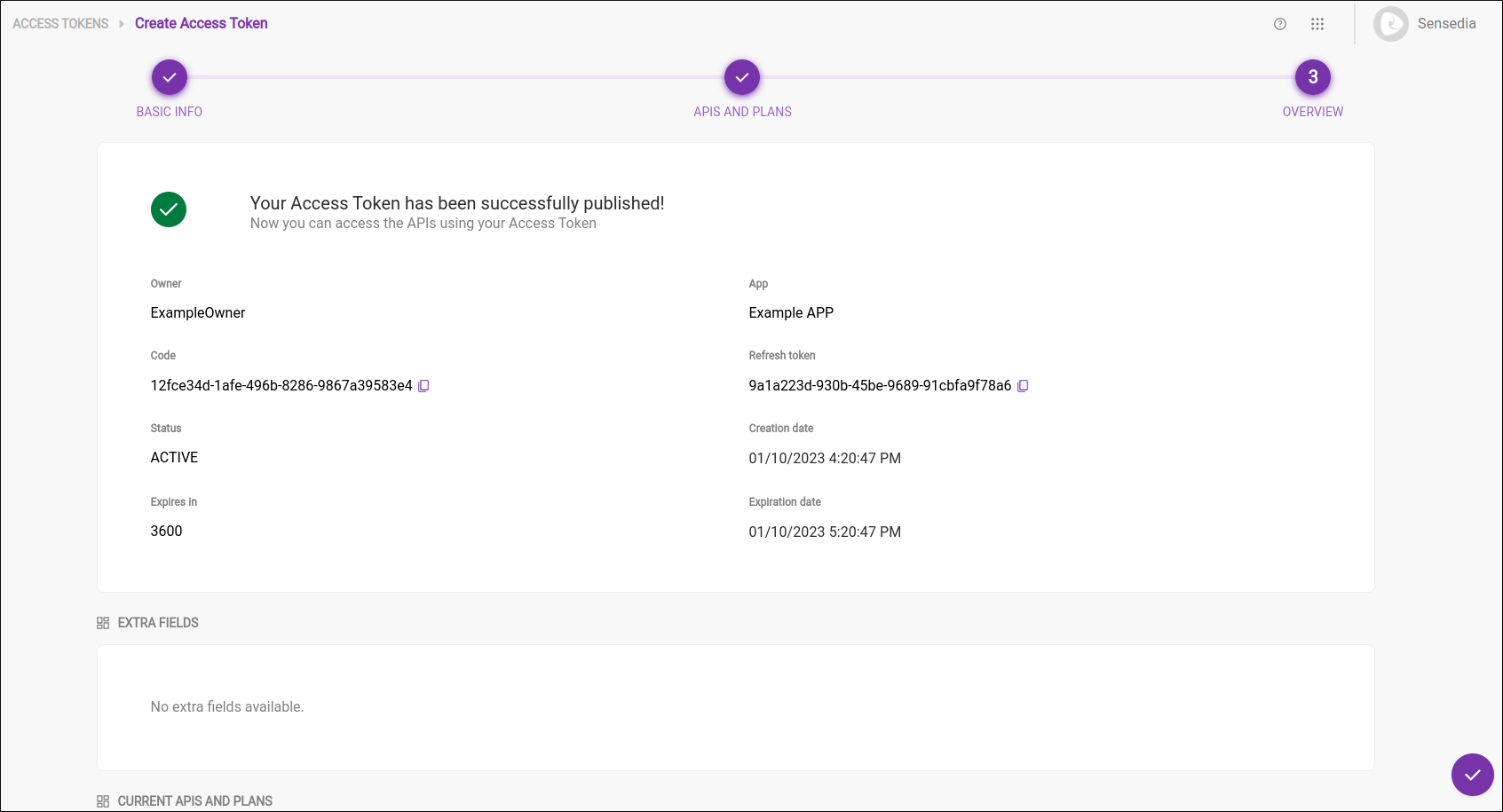Open the ACCESS TOKENS breadcrumb

pyautogui.click(x=59, y=23)
